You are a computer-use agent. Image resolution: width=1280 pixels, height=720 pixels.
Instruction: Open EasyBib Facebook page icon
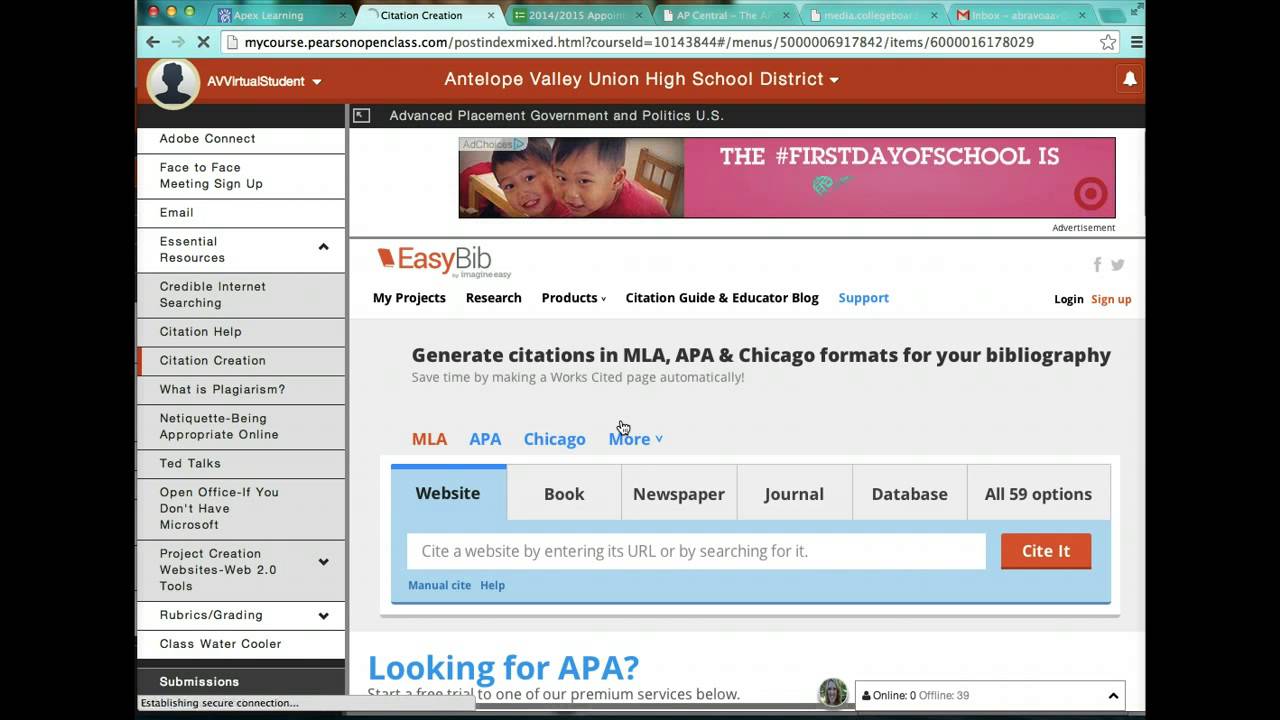pos(1097,265)
